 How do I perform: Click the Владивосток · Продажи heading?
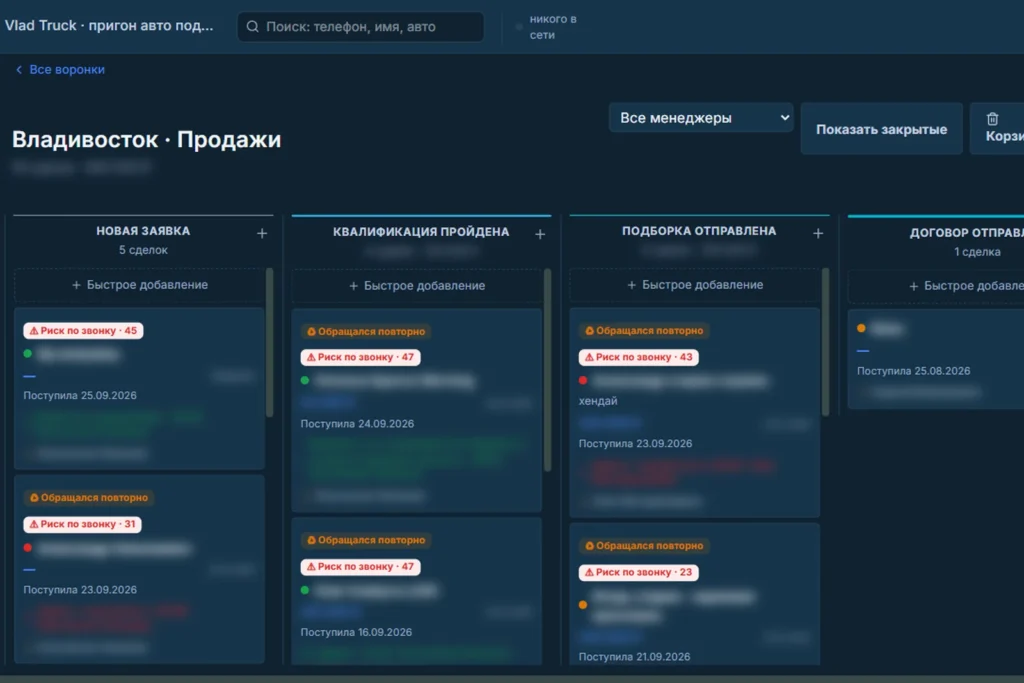(x=146, y=140)
